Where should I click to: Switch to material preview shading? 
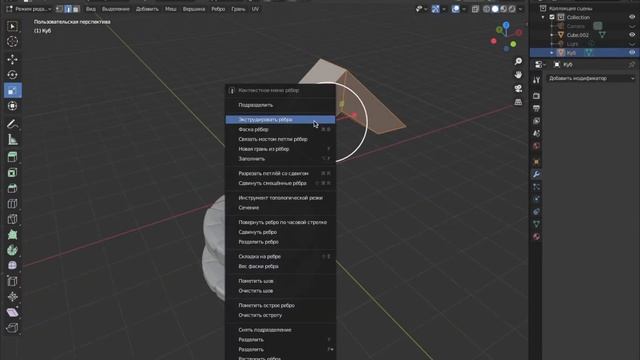[x=504, y=9]
